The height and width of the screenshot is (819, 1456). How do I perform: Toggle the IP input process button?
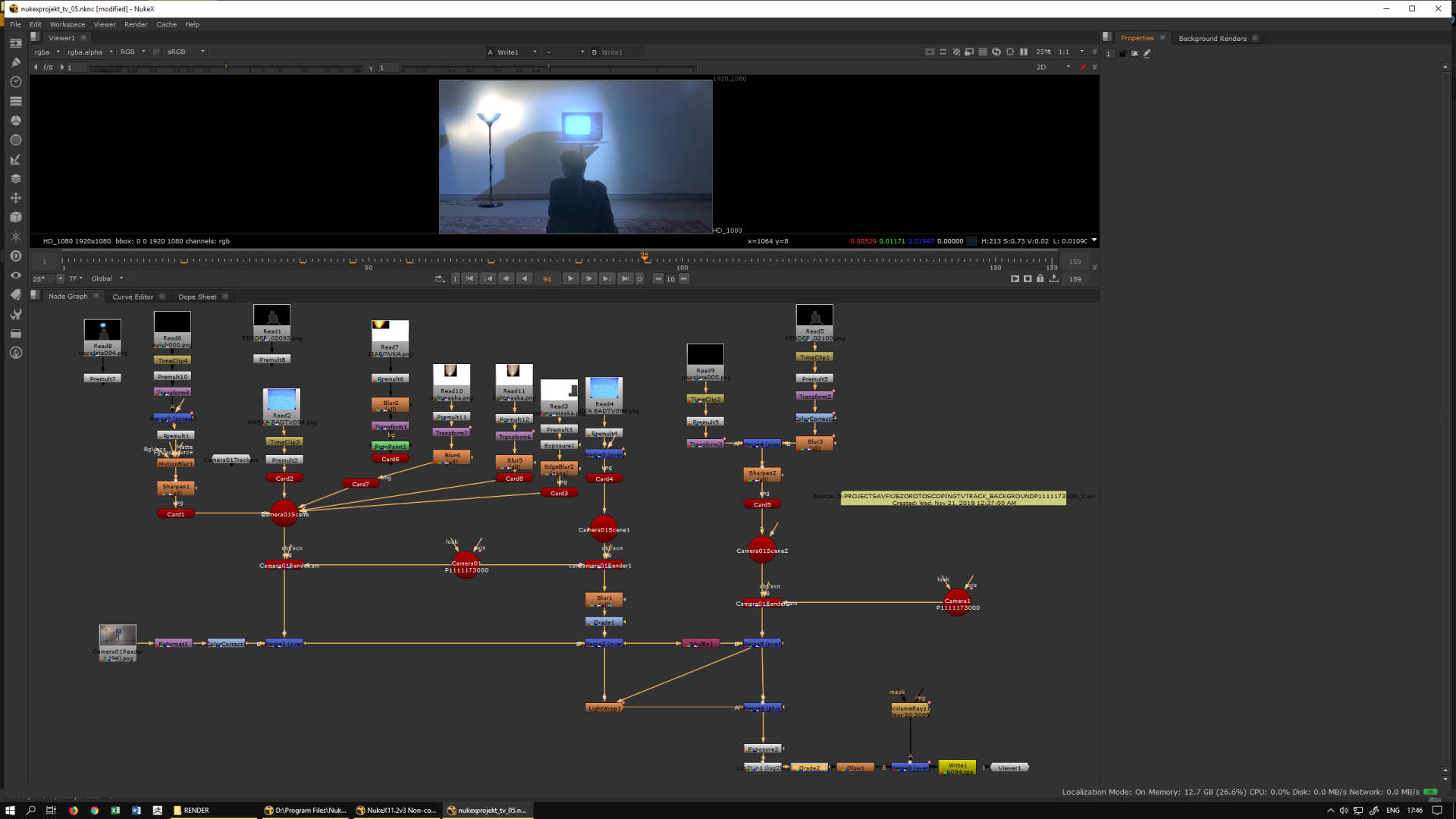156,52
